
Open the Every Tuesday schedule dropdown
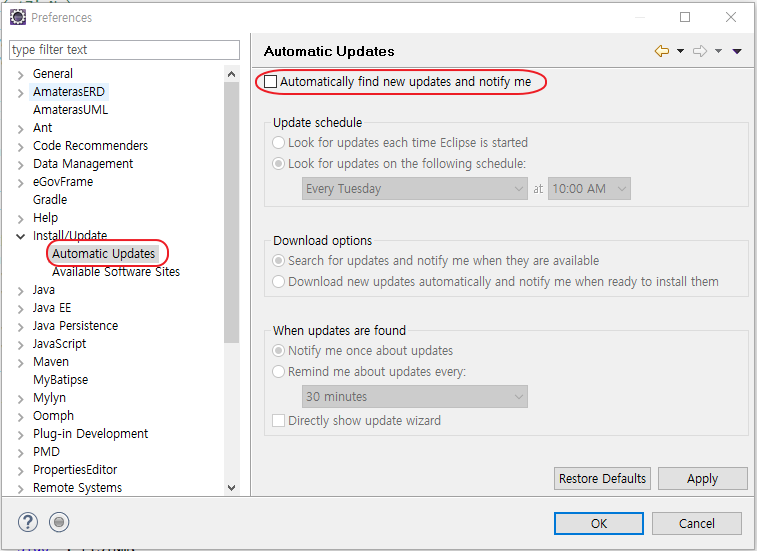pyautogui.click(x=415, y=189)
